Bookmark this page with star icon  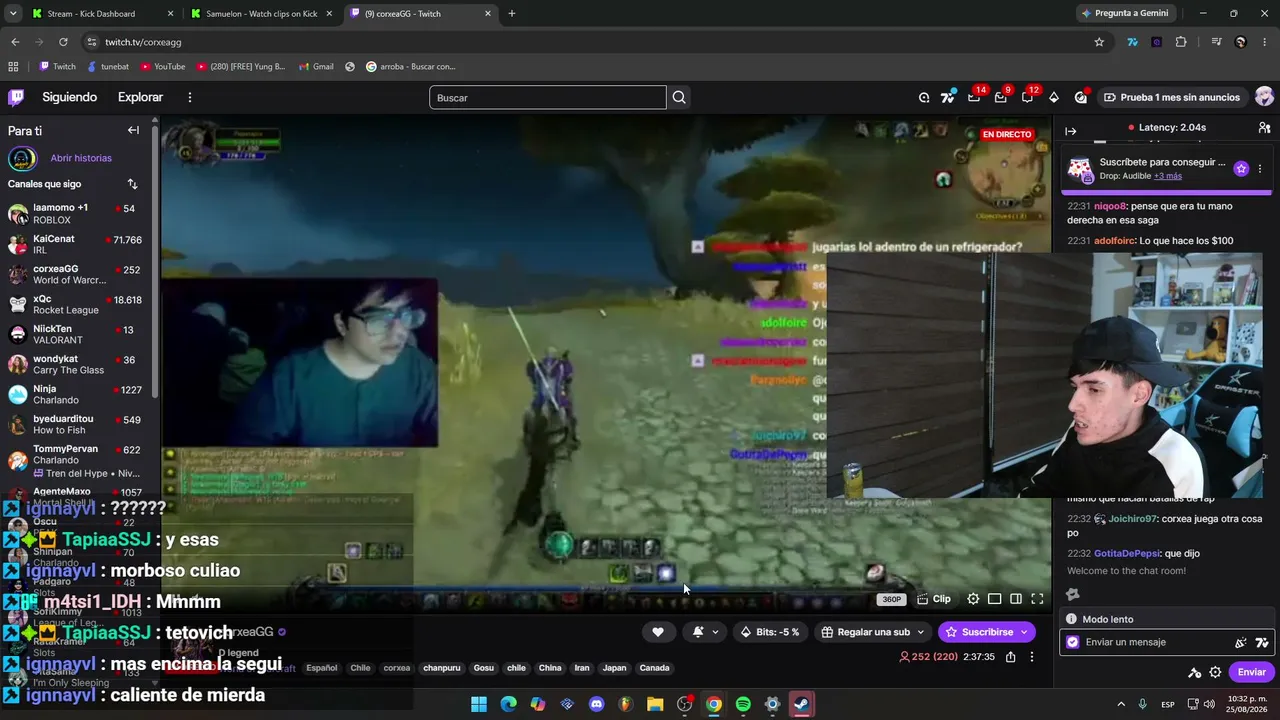tap(1099, 42)
